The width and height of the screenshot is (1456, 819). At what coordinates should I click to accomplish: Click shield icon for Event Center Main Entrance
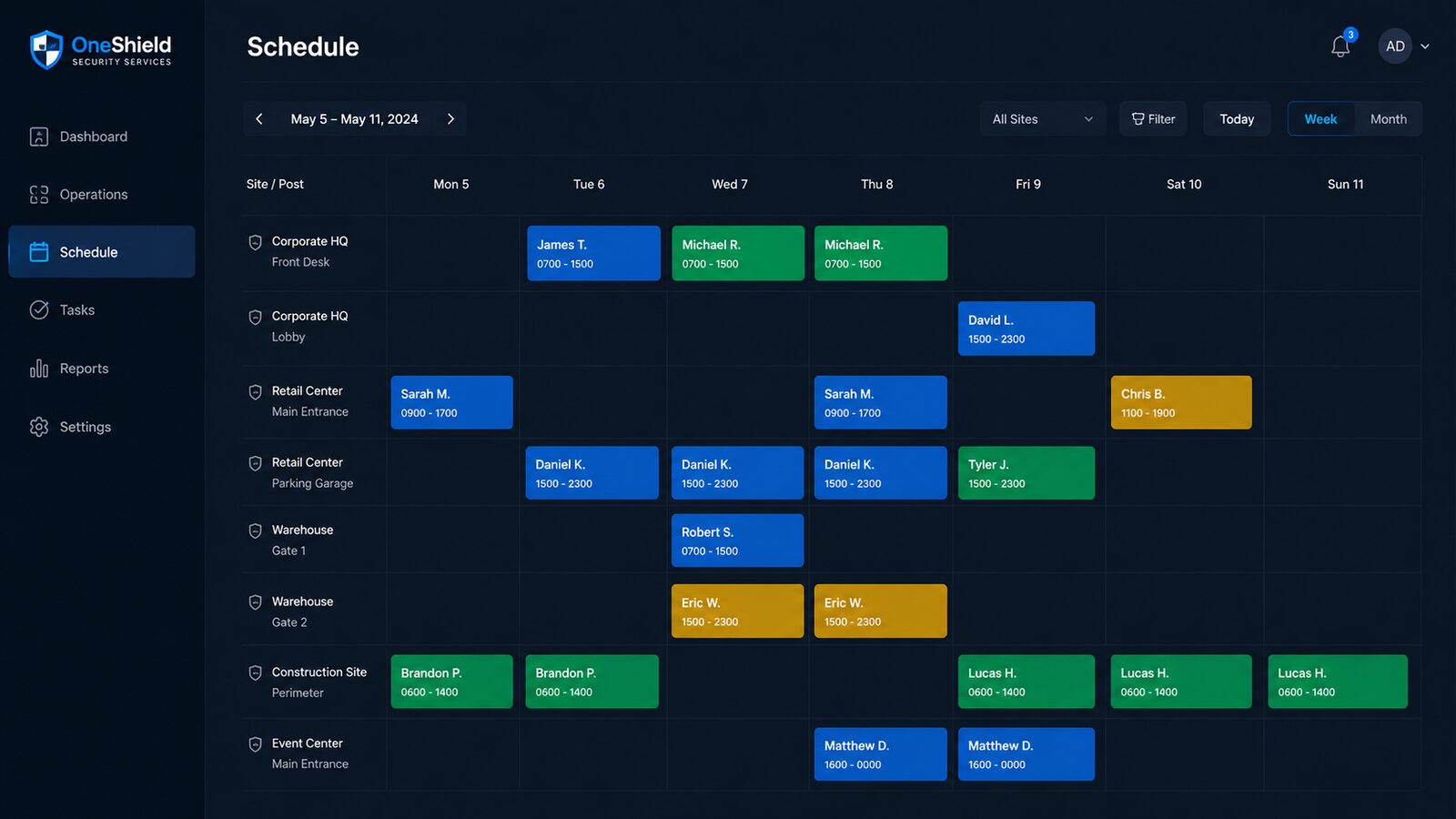pyautogui.click(x=256, y=744)
